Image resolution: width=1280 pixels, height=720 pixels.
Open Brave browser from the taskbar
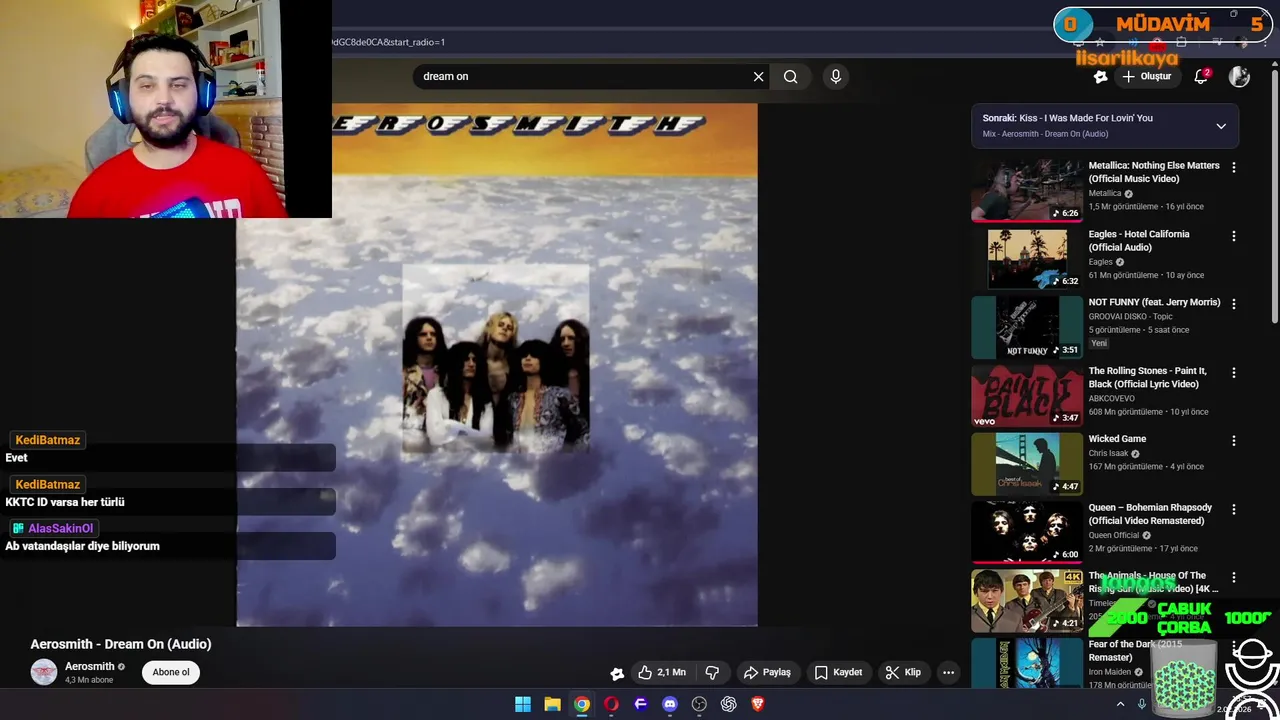coord(758,704)
